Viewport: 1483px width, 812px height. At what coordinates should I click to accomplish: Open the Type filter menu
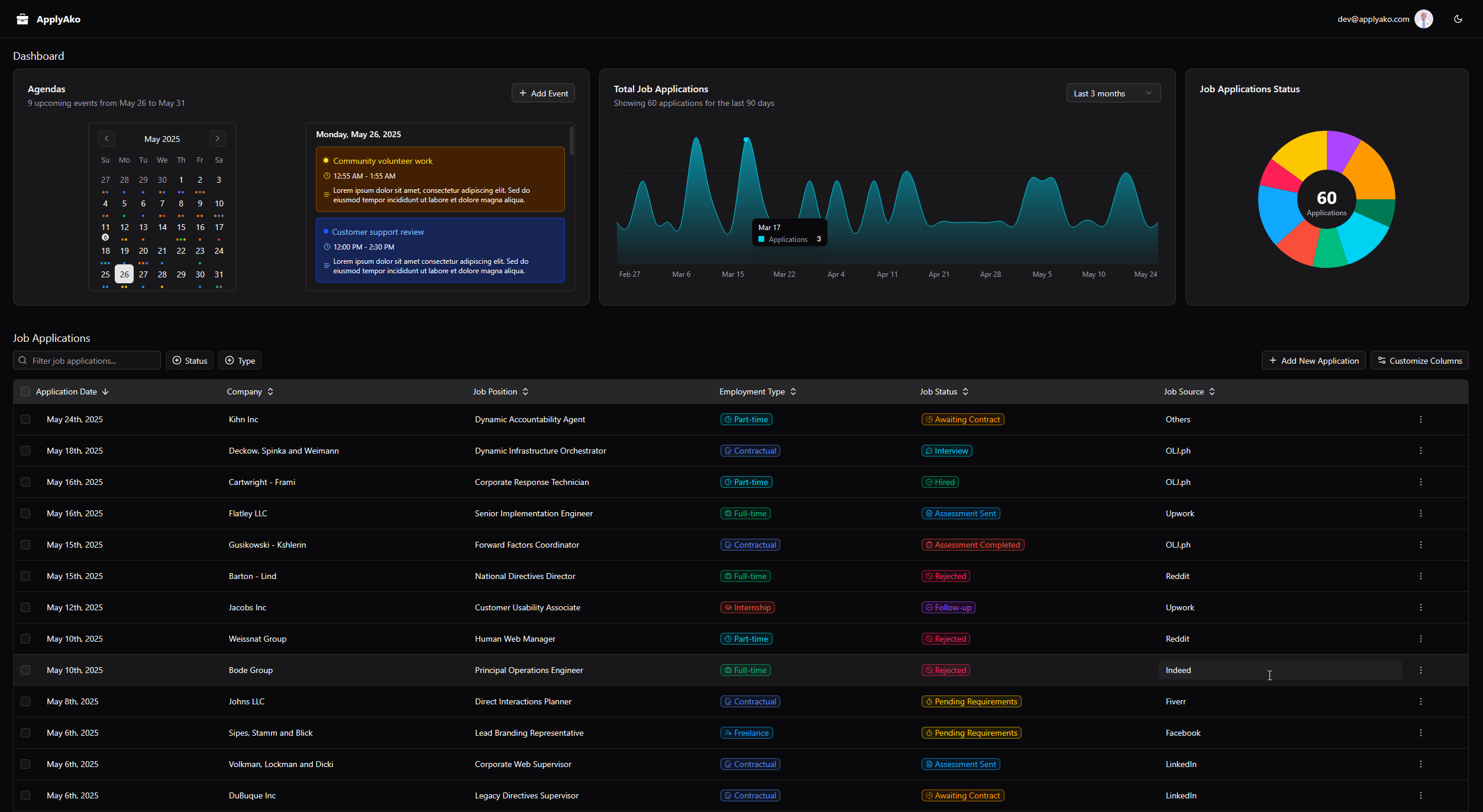(x=240, y=360)
